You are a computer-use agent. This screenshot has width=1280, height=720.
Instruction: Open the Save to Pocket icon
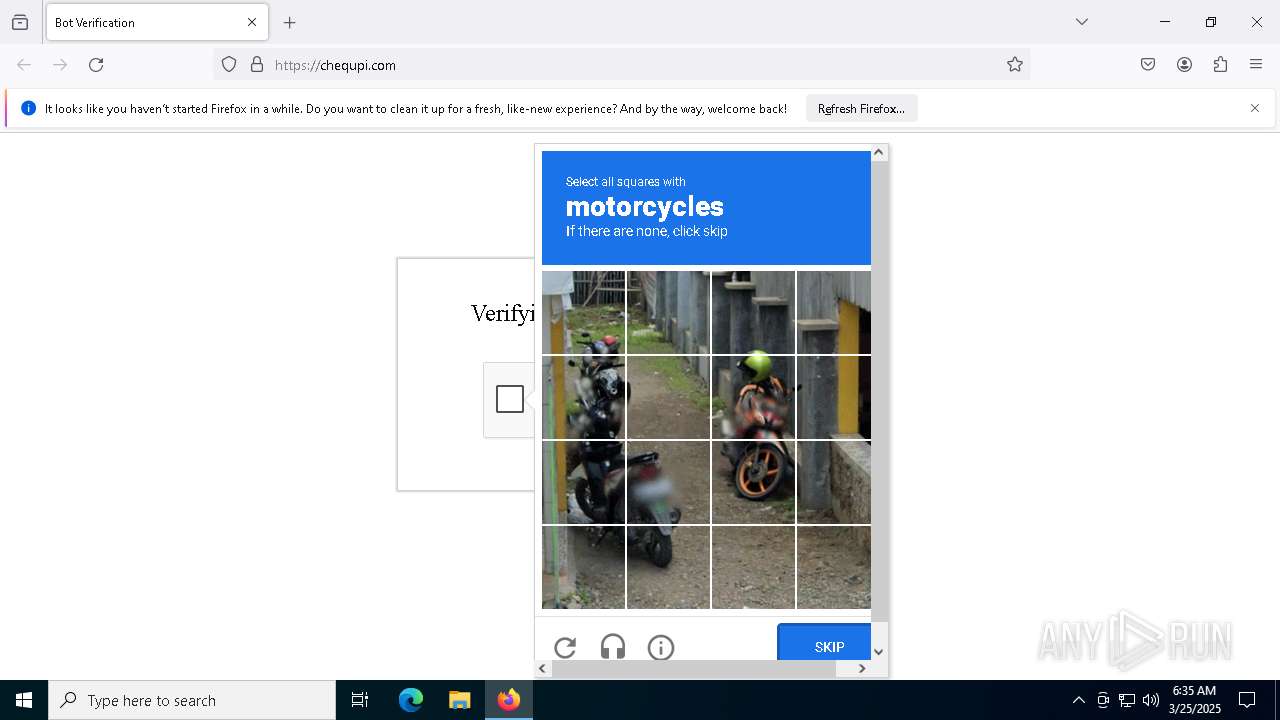point(1148,65)
